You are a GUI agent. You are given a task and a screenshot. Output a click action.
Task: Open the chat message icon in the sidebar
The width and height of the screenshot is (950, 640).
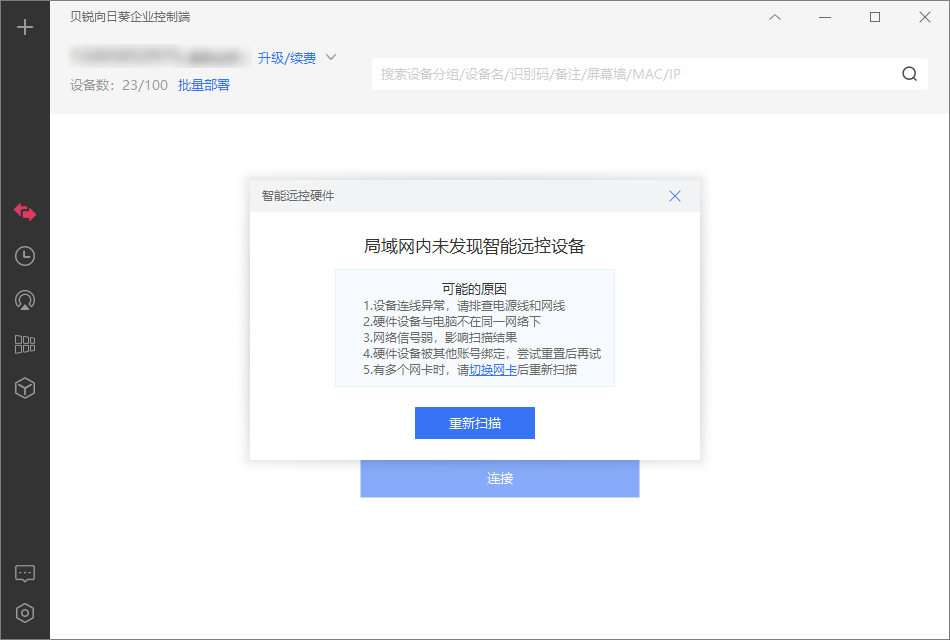click(25, 573)
